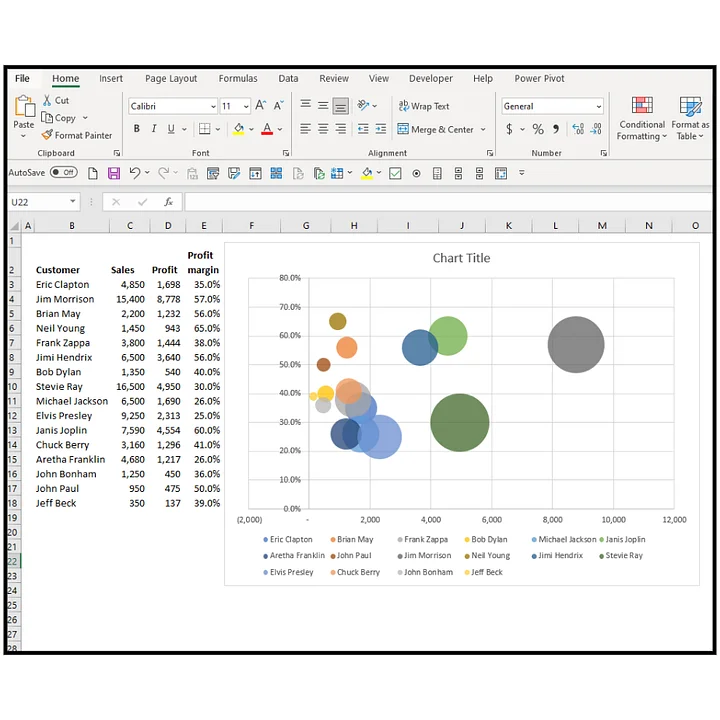Expand the Merge & Center dropdown arrow
Image resolution: width=720 pixels, height=720 pixels.
click(x=483, y=129)
